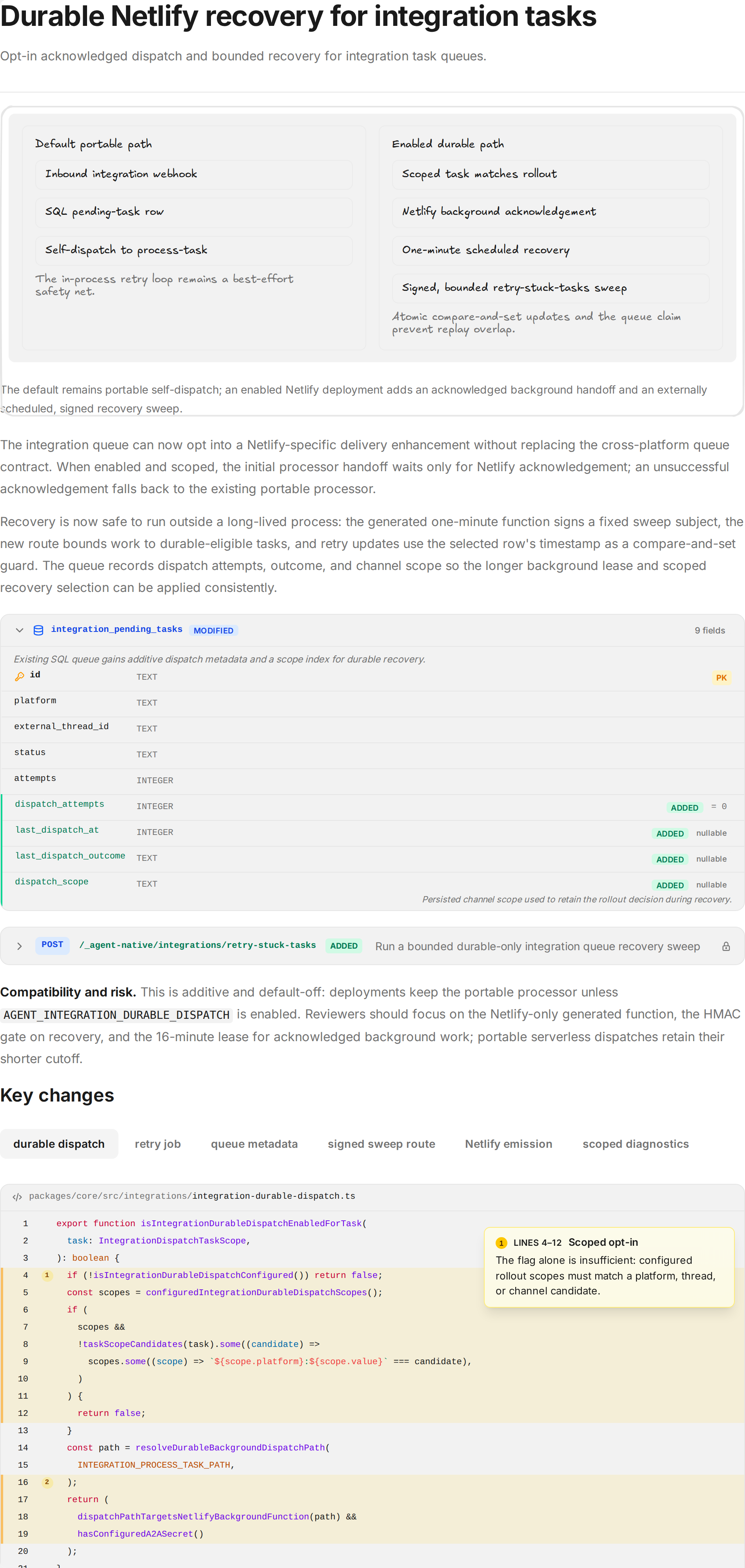Expand the POST retry-stuck-tasks endpoint chevron
The width and height of the screenshot is (745, 1568).
20,946
